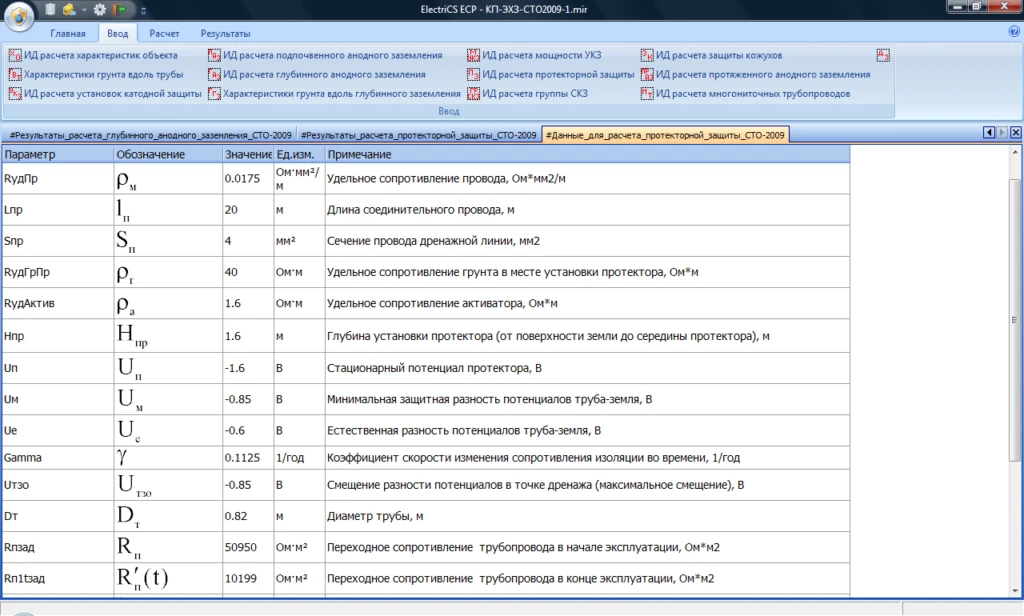Open the Результаты ribbon tab

tap(225, 33)
